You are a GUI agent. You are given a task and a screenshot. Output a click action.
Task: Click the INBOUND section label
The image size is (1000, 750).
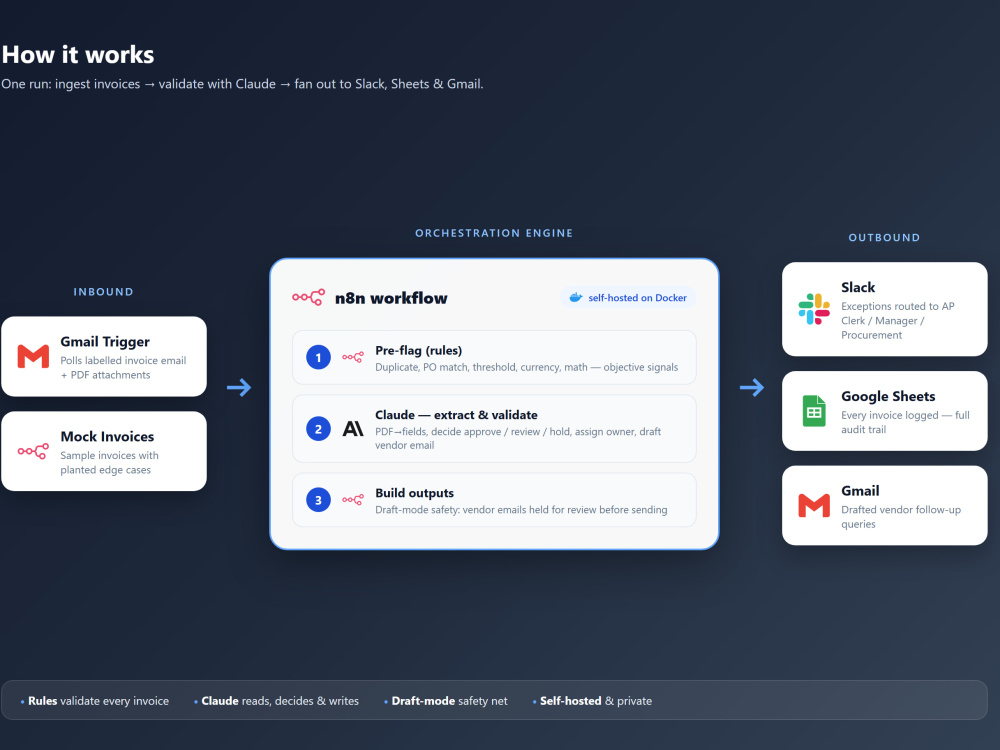coord(103,292)
